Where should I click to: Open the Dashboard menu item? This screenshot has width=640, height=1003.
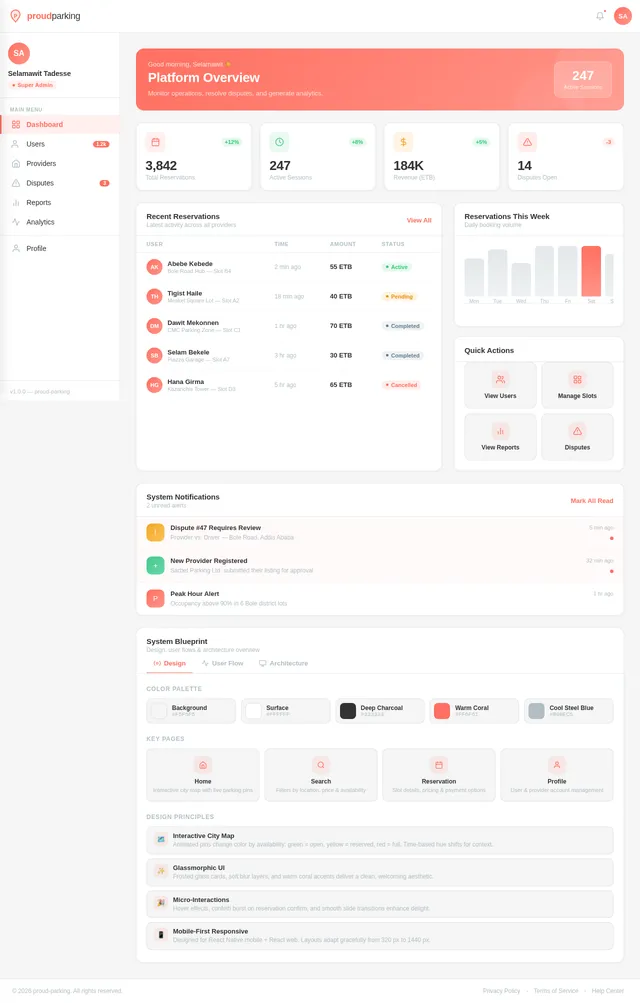click(60, 125)
